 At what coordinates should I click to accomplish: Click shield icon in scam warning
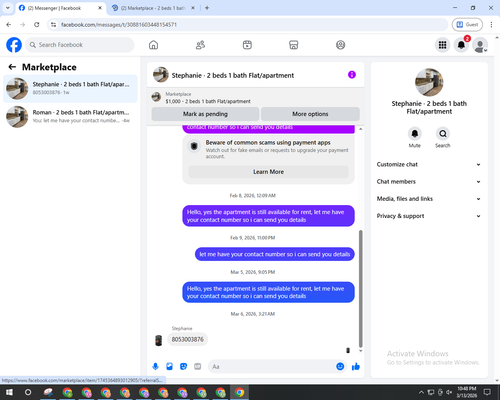(194, 146)
